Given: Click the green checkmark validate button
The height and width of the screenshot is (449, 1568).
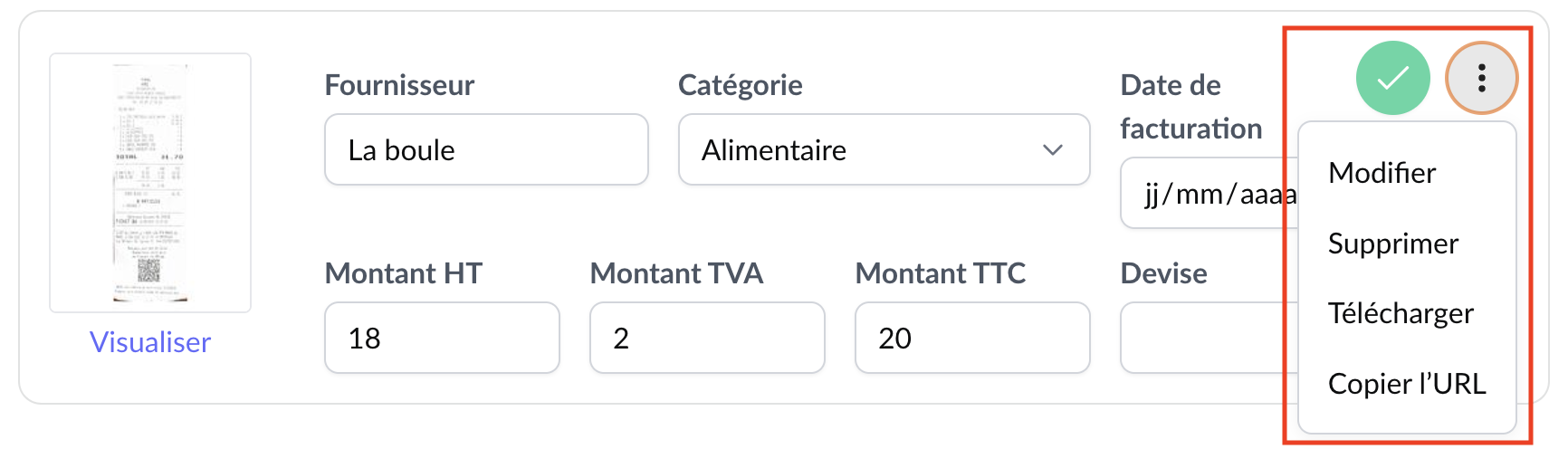Looking at the screenshot, I should coord(1392,78).
